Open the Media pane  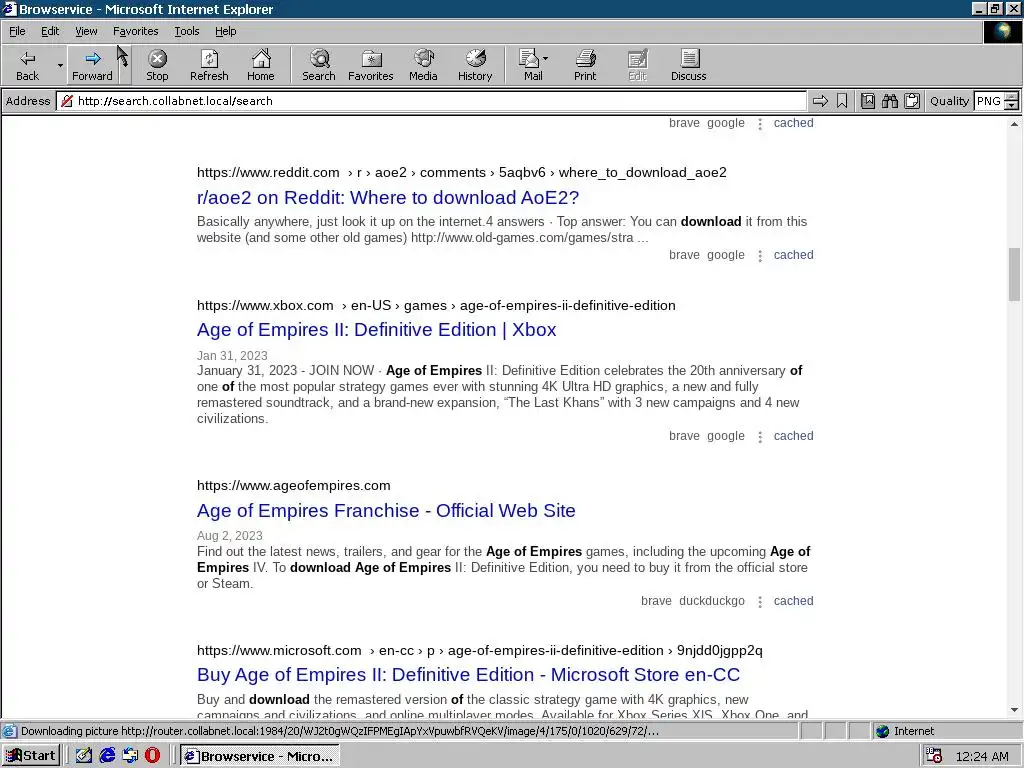tap(423, 65)
